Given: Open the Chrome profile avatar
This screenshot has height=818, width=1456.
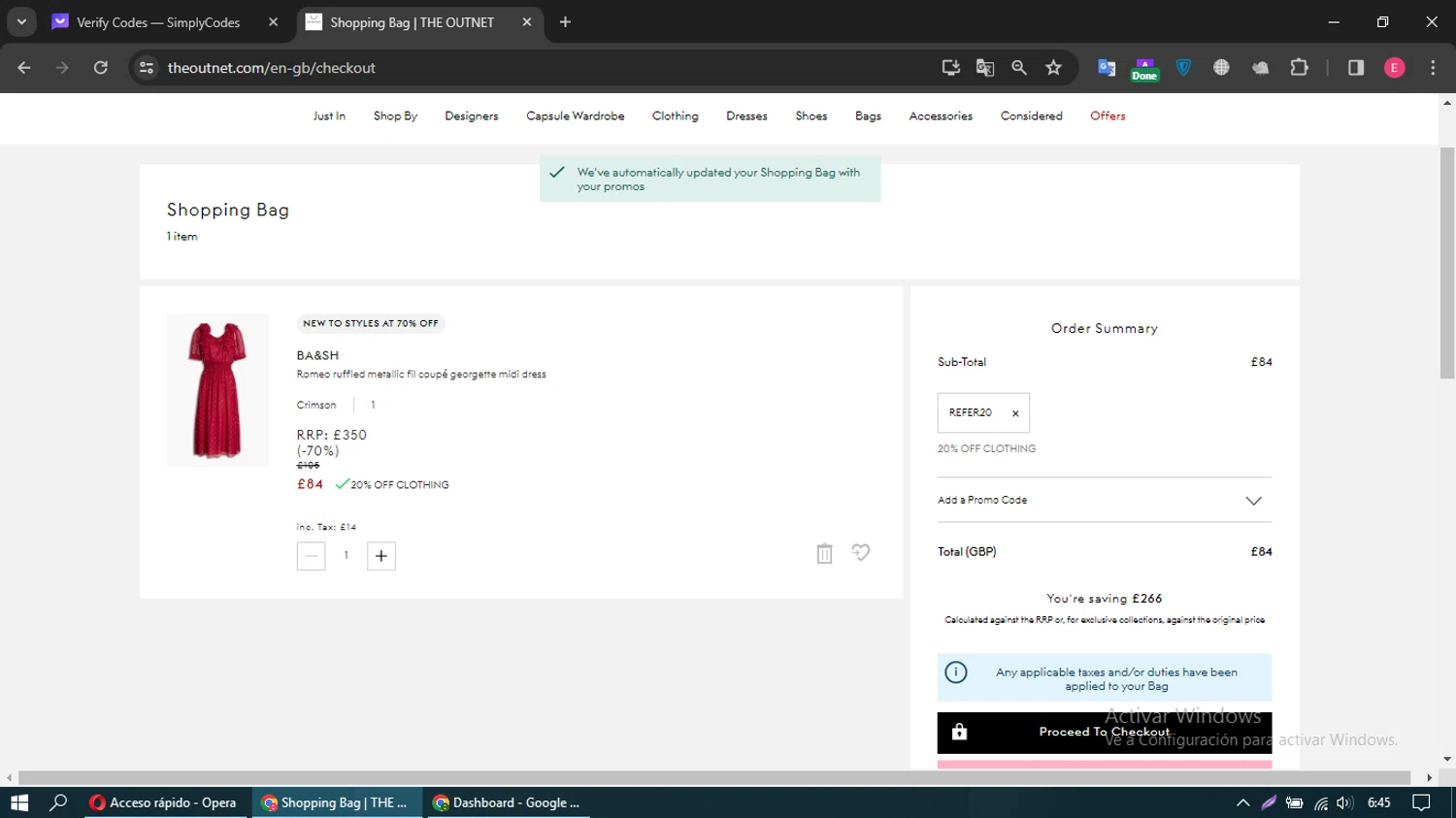Looking at the screenshot, I should coord(1394,68).
